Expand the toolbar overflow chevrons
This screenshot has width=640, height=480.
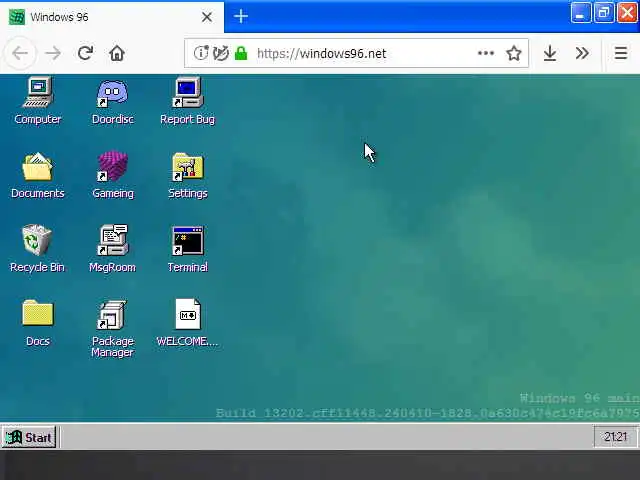coord(582,53)
